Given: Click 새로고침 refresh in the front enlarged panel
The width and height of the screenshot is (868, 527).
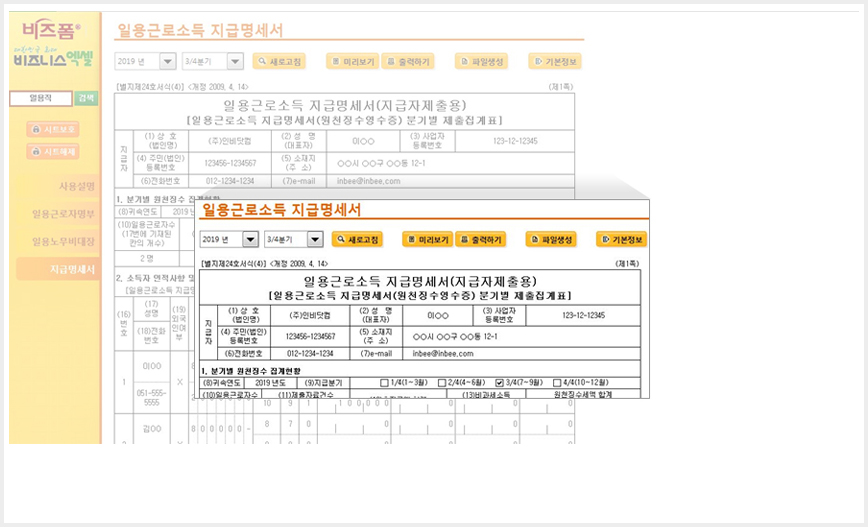Looking at the screenshot, I should tap(358, 239).
